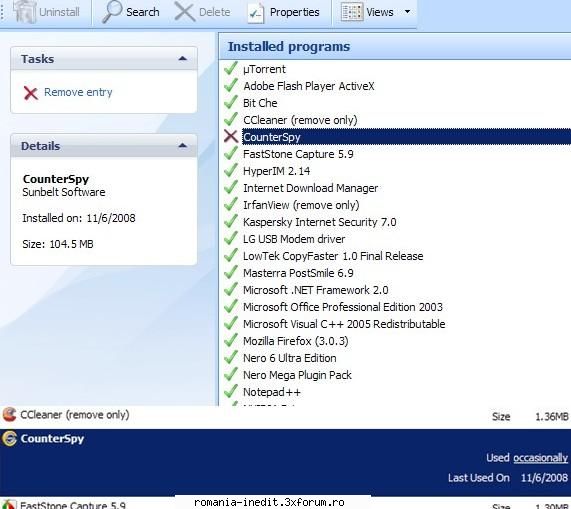
Task: Click the check icon beside Microsoft Visual C++ 2005
Action: tap(231, 323)
